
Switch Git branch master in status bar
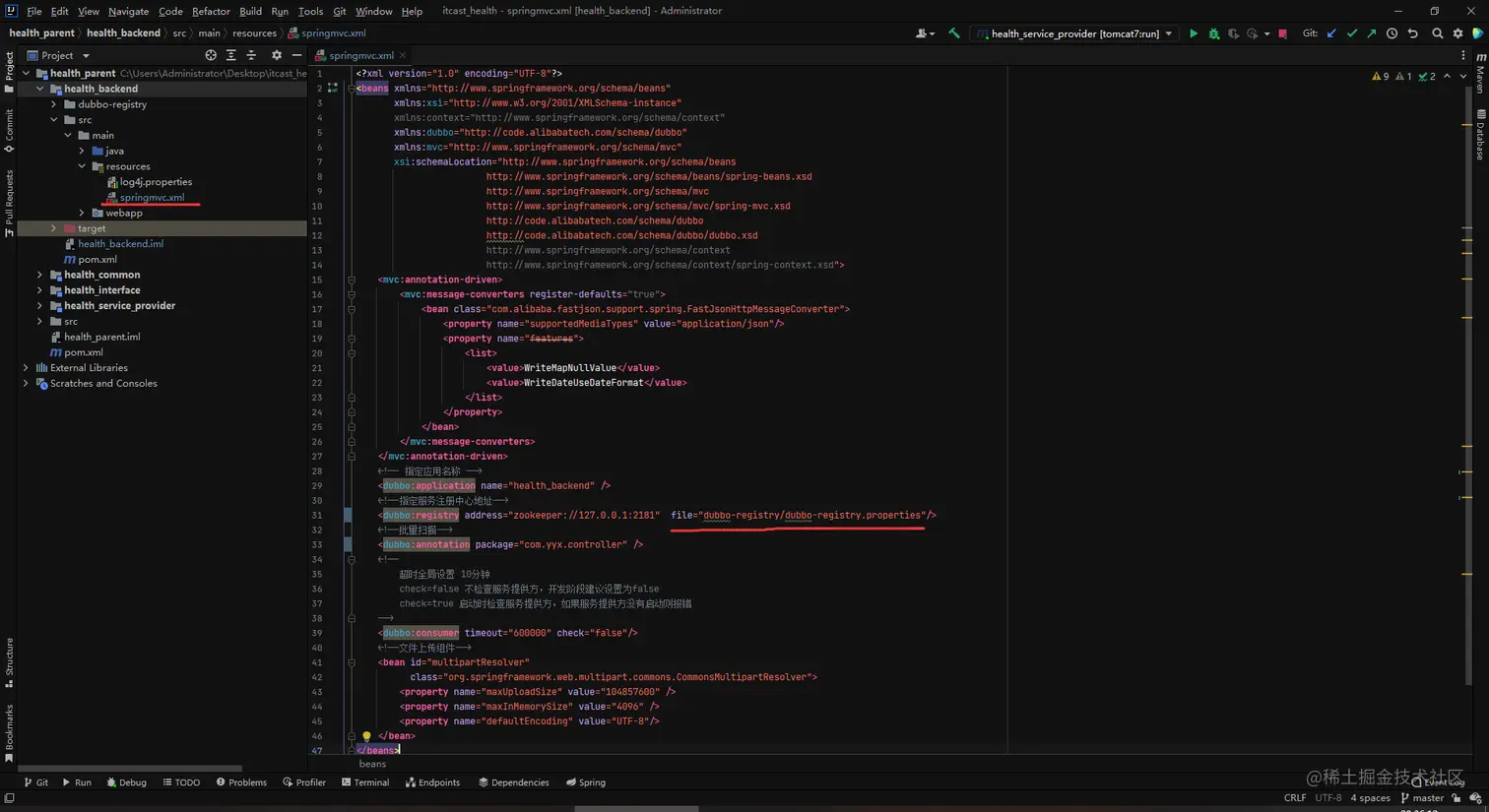click(1422, 798)
